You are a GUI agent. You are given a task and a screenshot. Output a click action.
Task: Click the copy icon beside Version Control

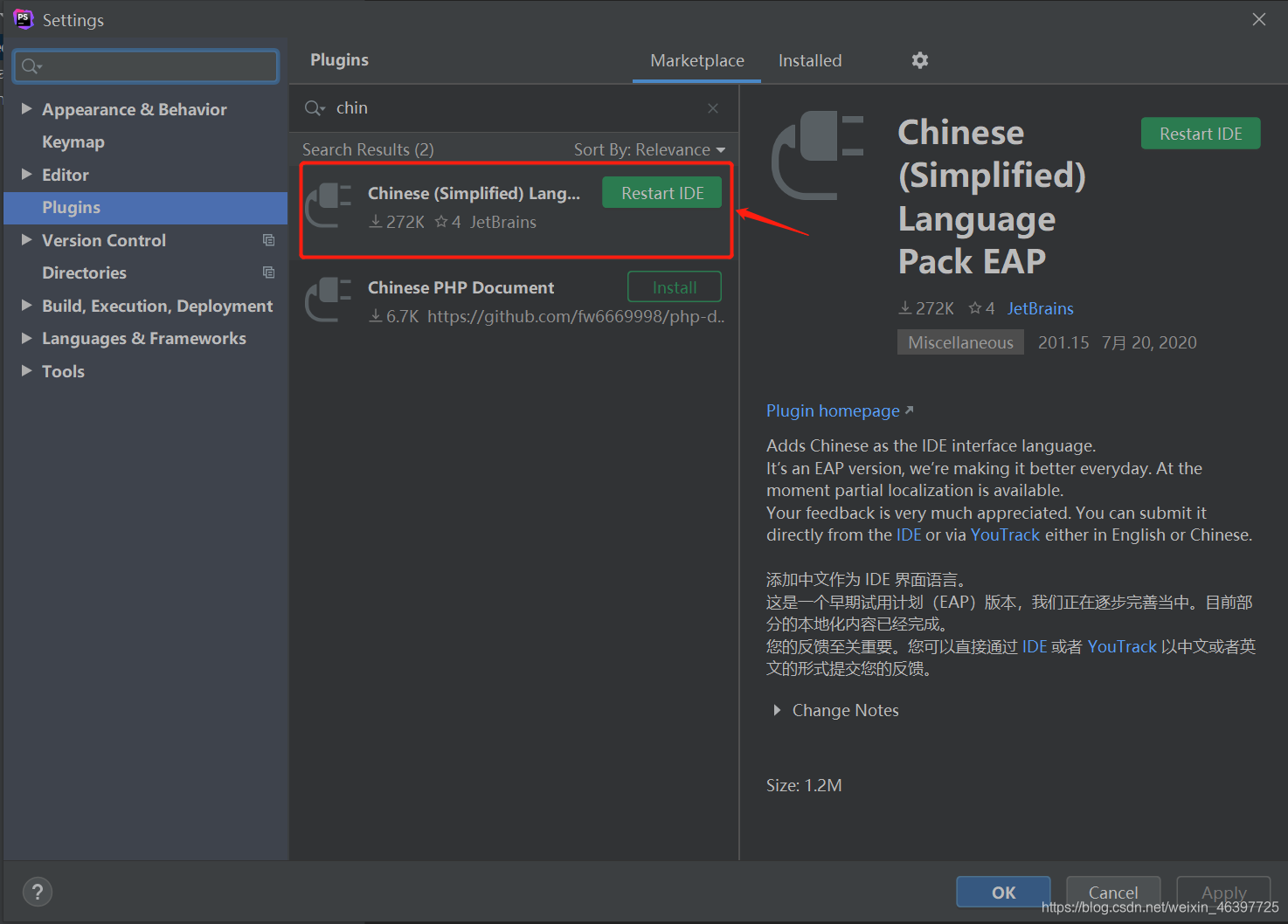coord(268,240)
